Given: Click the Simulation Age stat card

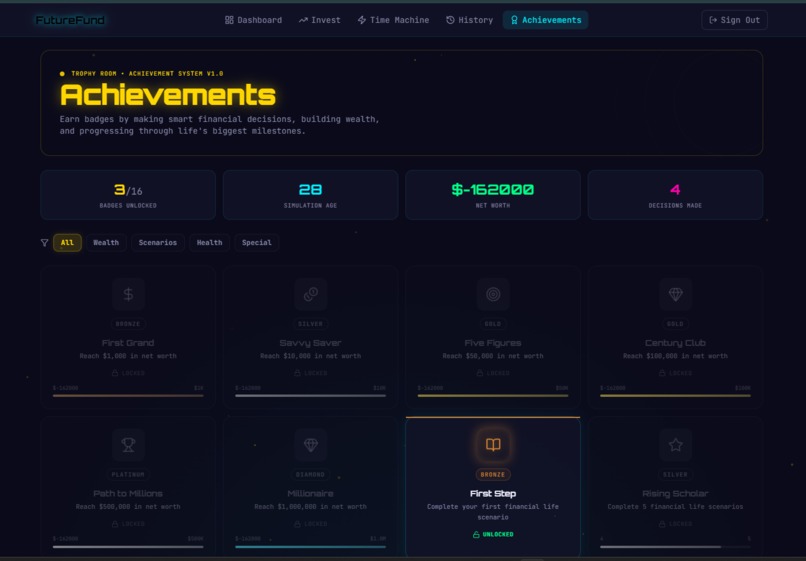Looking at the screenshot, I should pyautogui.click(x=310, y=195).
